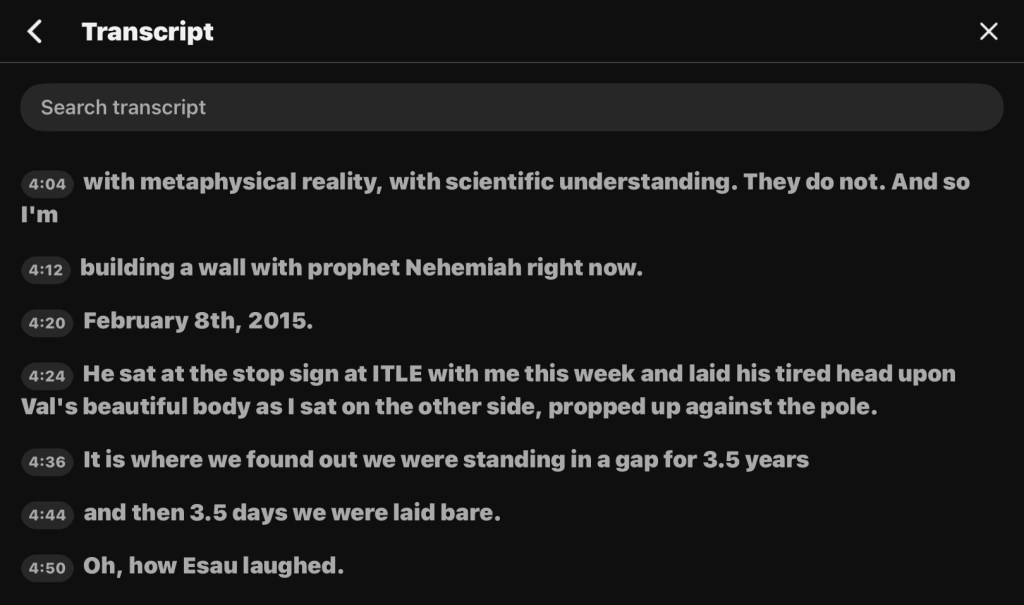Open the "building a wall with prophet Nehemiah" line
The width and height of the screenshot is (1024, 605).
361,269
